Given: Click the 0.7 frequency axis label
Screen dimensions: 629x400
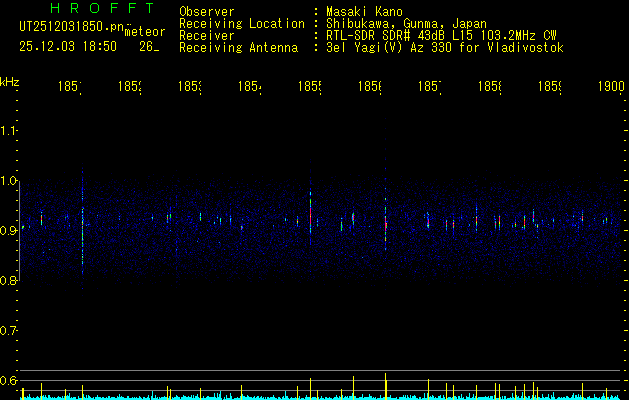Looking at the screenshot, I should click(x=9, y=330).
